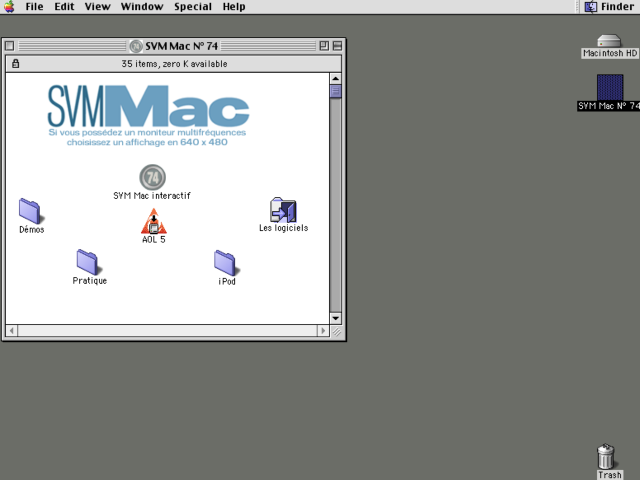Viewport: 640px width, 480px height.
Task: Select the Pratique folder icon
Action: click(88, 262)
